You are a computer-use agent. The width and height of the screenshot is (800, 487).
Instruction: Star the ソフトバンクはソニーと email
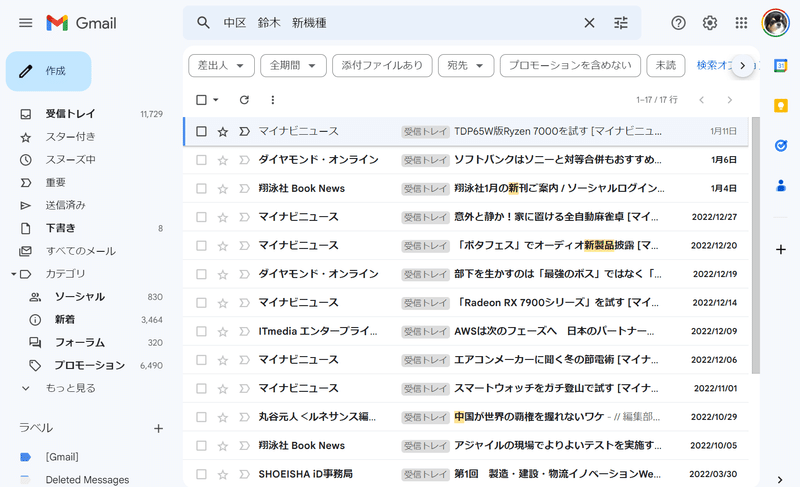click(x=222, y=160)
